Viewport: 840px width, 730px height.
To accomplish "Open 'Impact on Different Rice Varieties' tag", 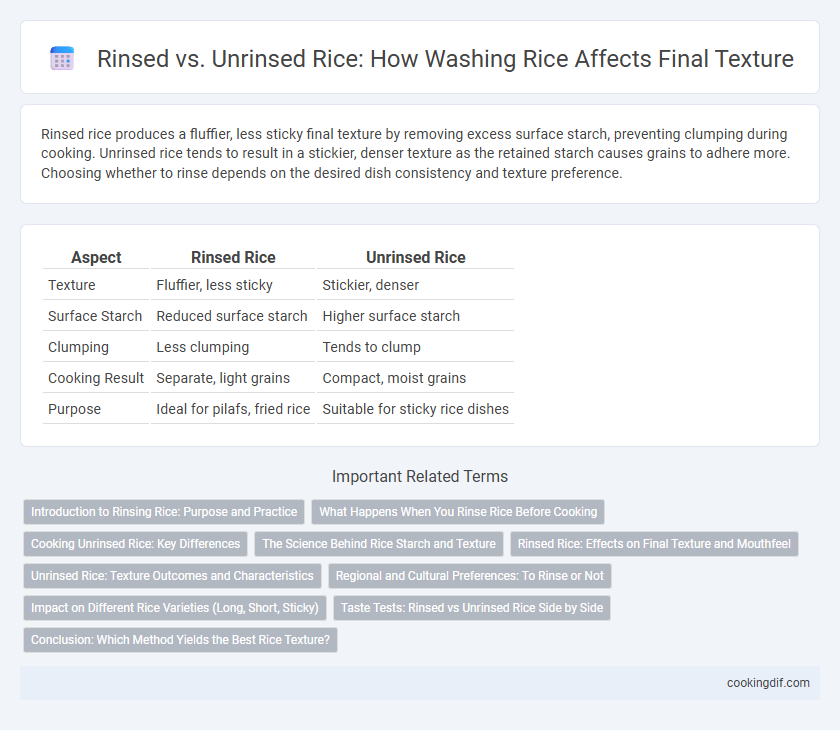I will (175, 608).
